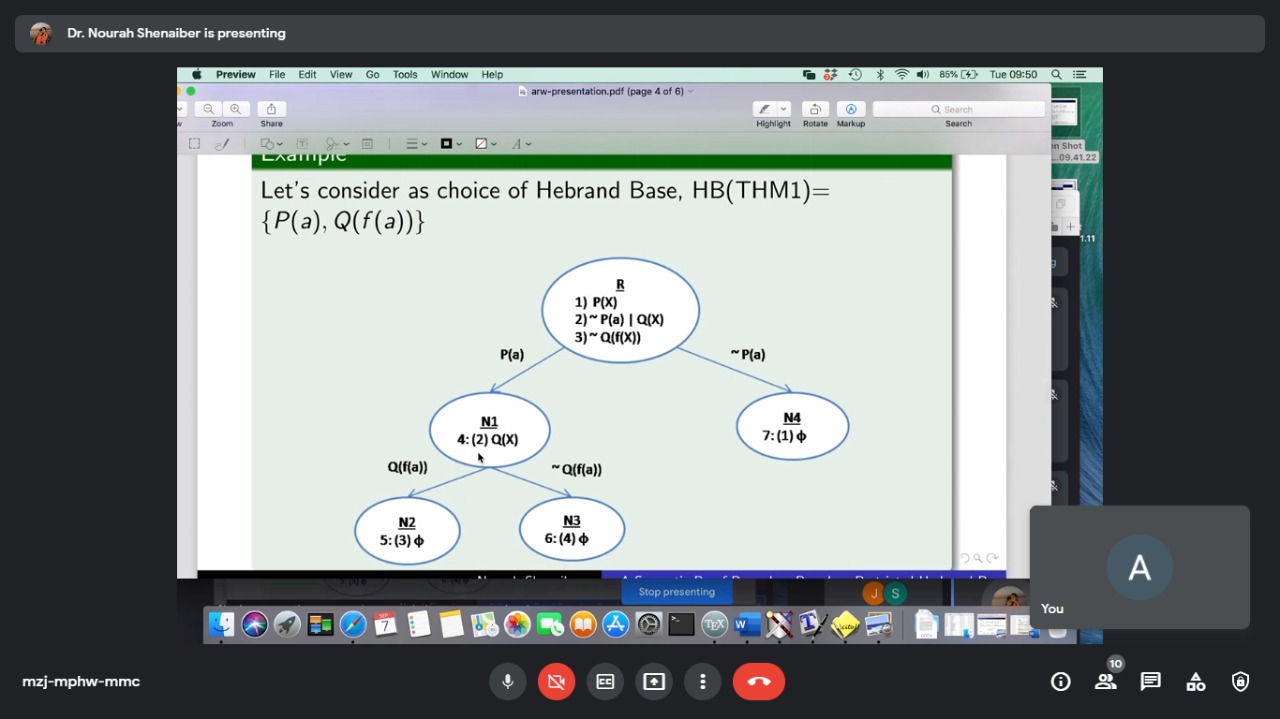Open the fill color swatch
Screen dimensions: 1280x719
485,144
